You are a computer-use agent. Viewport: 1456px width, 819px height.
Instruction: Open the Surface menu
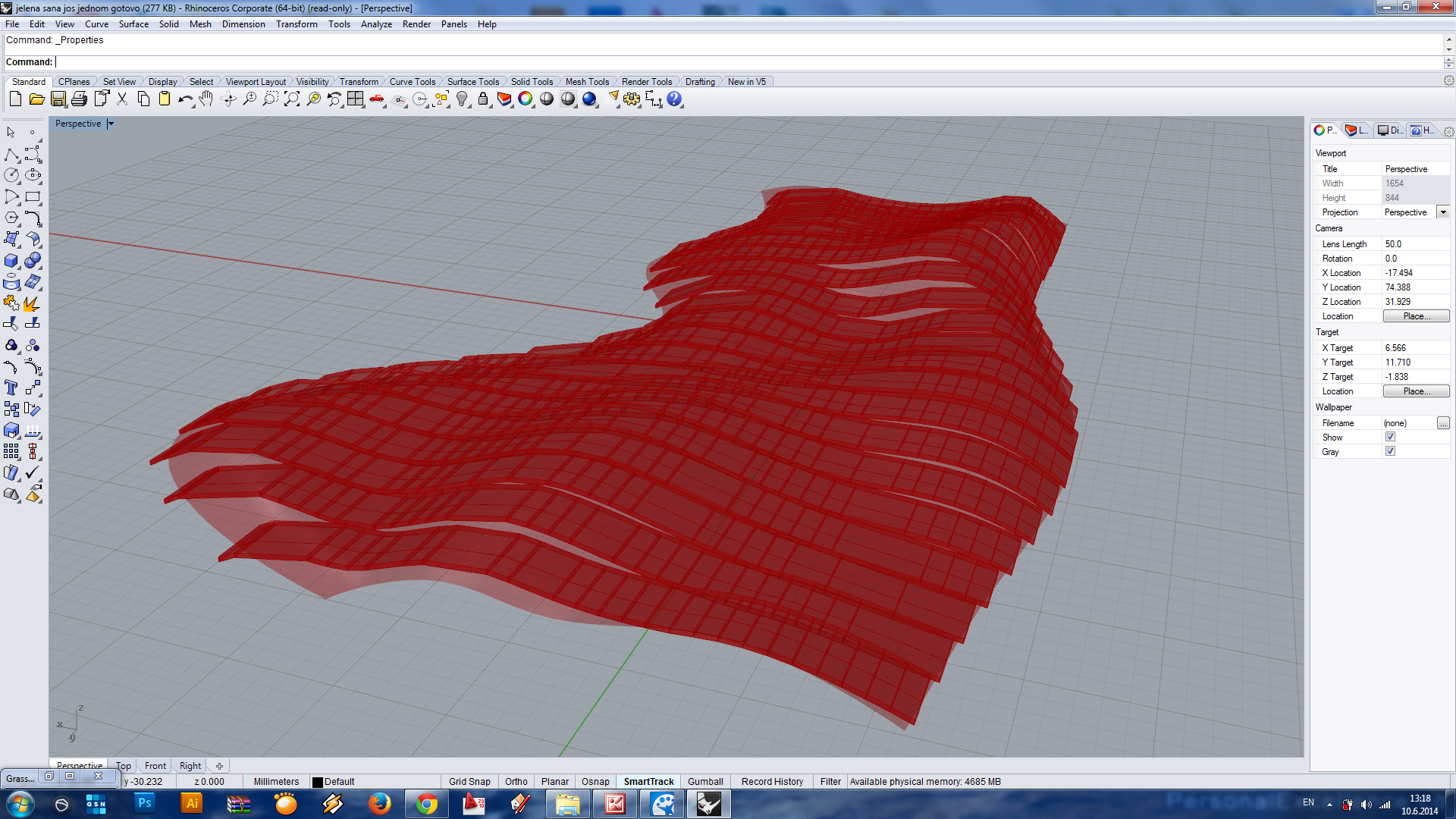(x=133, y=24)
